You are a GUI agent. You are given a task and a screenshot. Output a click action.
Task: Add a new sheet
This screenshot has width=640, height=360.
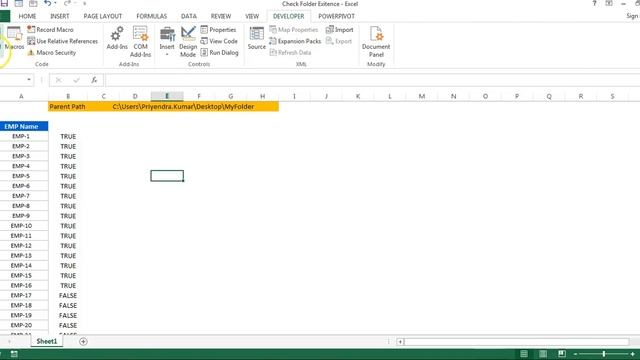(83, 342)
